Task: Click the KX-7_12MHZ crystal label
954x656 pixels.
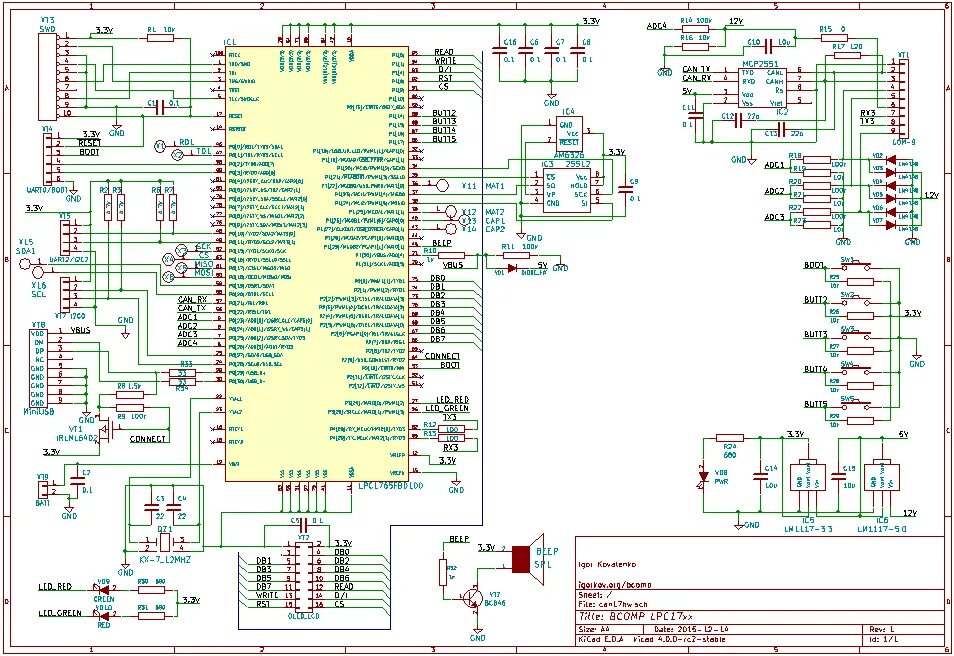Action: coord(165,559)
